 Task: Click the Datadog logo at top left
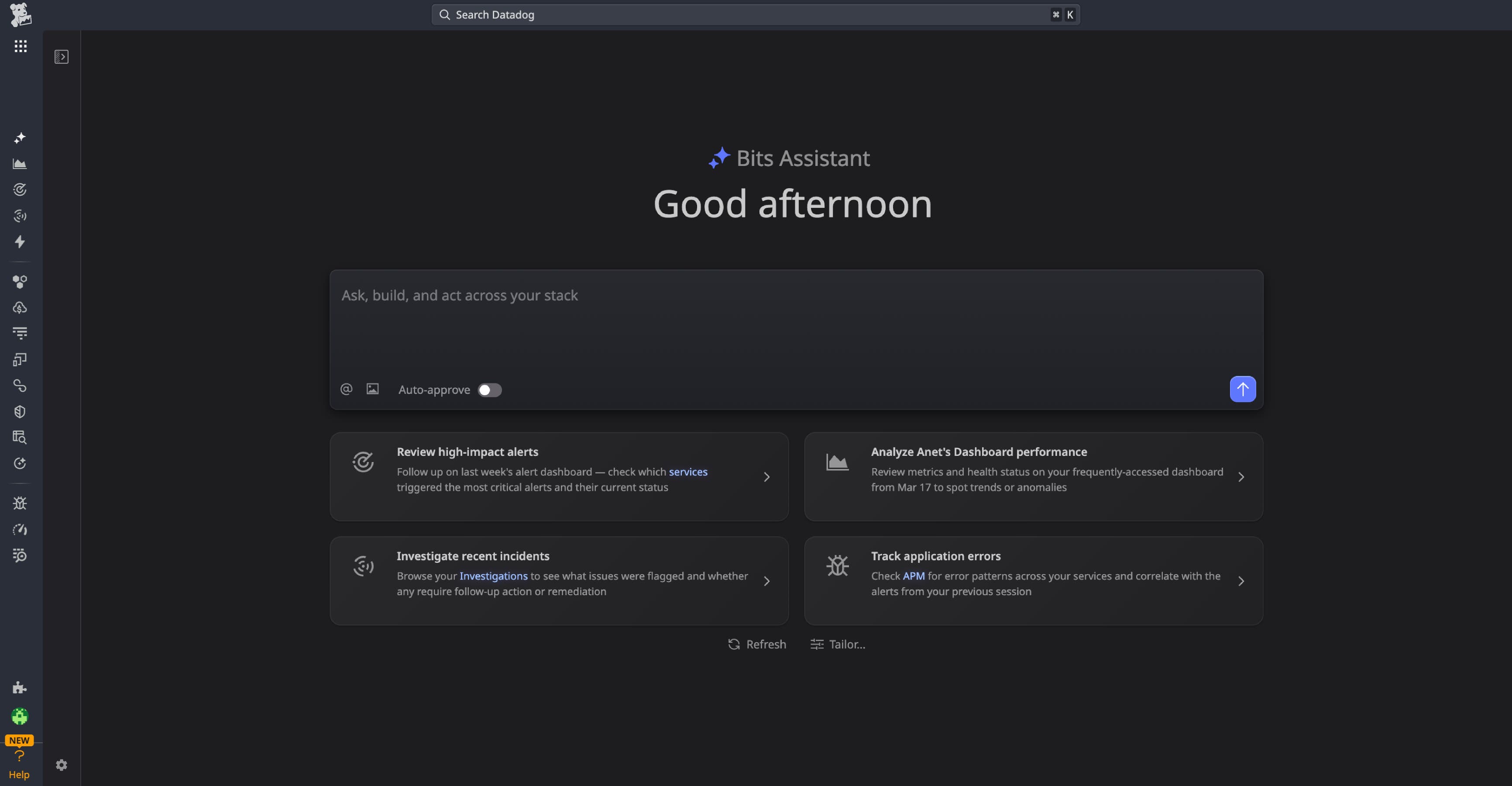(21, 15)
